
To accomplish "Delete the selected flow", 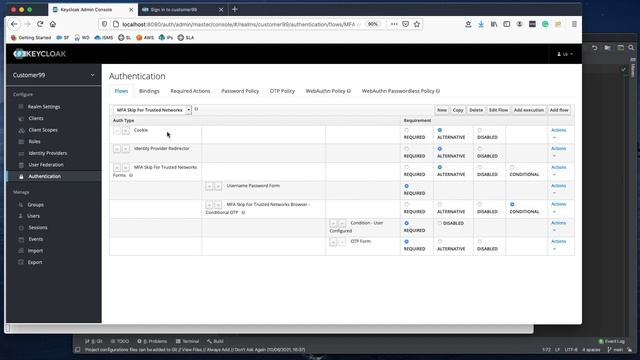I will pyautogui.click(x=476, y=110).
